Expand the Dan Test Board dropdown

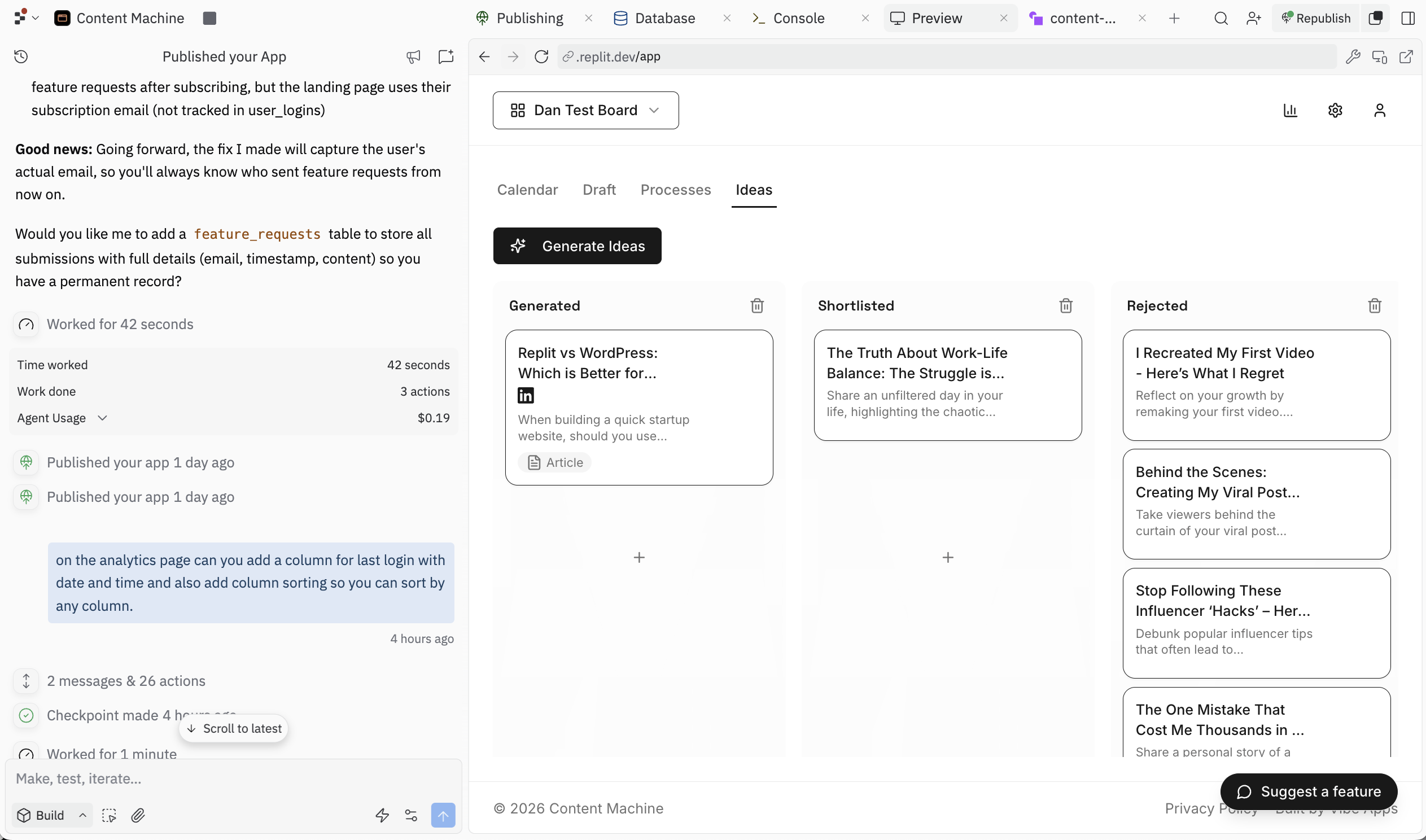pyautogui.click(x=585, y=111)
